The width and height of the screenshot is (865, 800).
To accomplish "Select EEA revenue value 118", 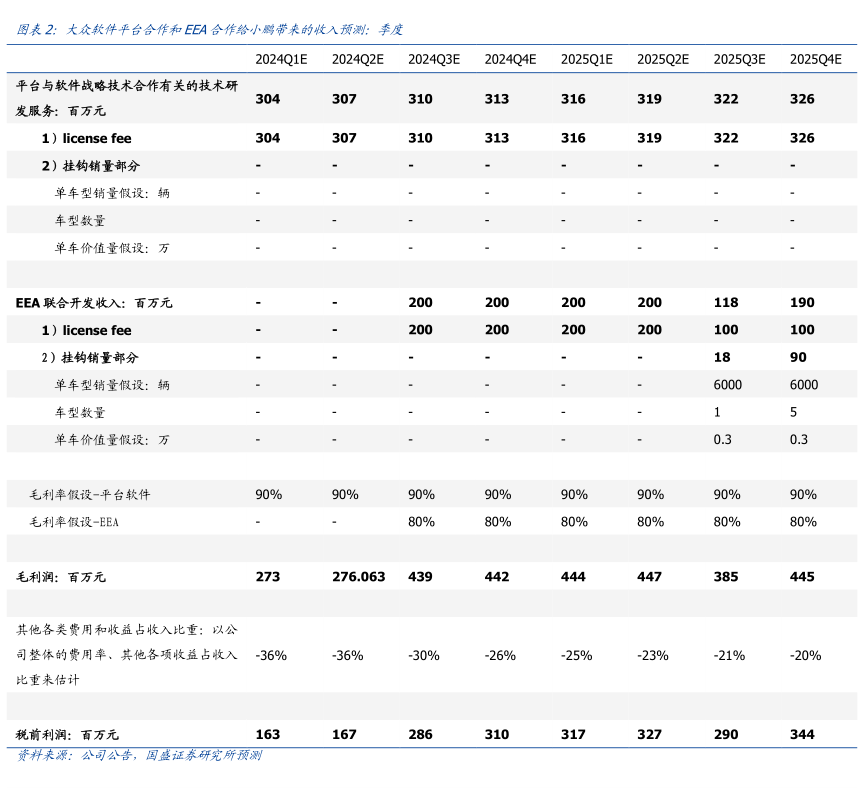I will point(726,303).
